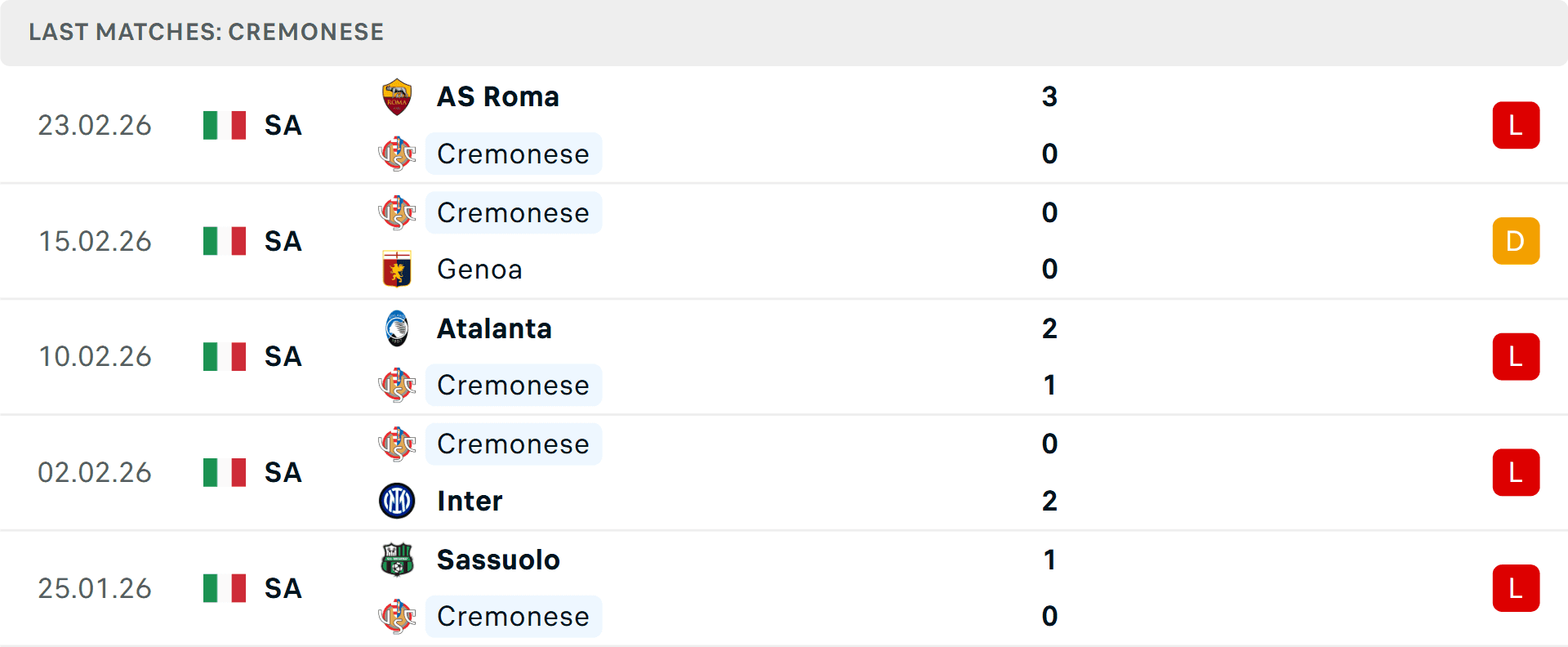
Task: Open the AS Roma team link
Action: click(497, 97)
